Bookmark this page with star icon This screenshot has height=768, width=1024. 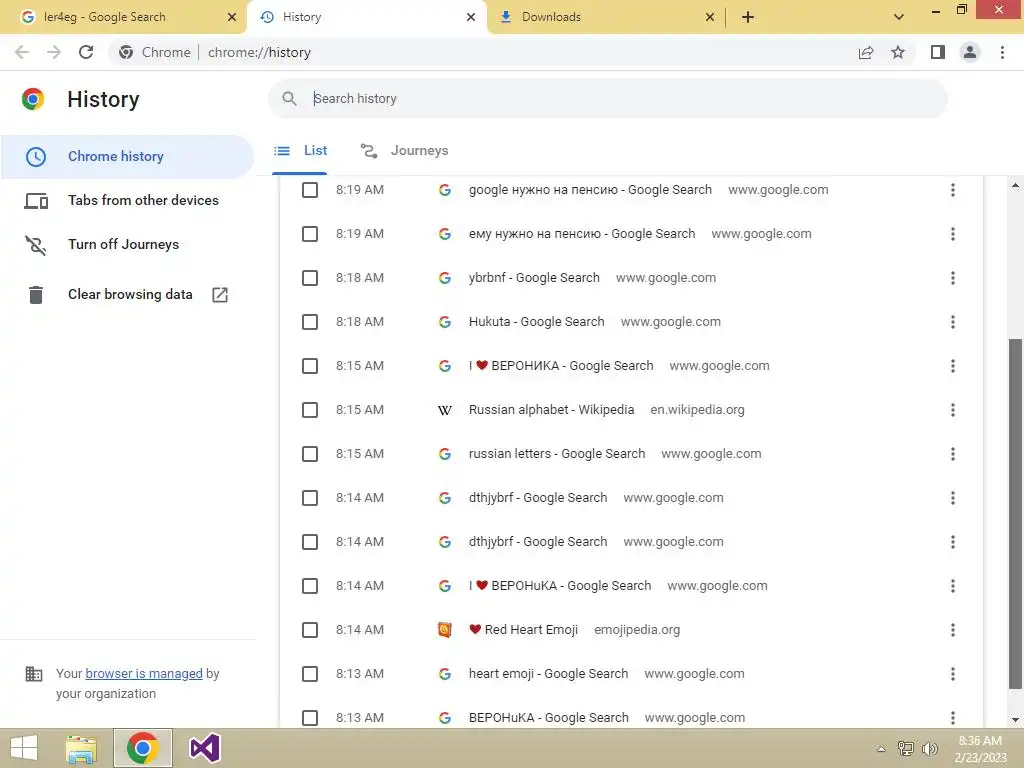pyautogui.click(x=898, y=52)
